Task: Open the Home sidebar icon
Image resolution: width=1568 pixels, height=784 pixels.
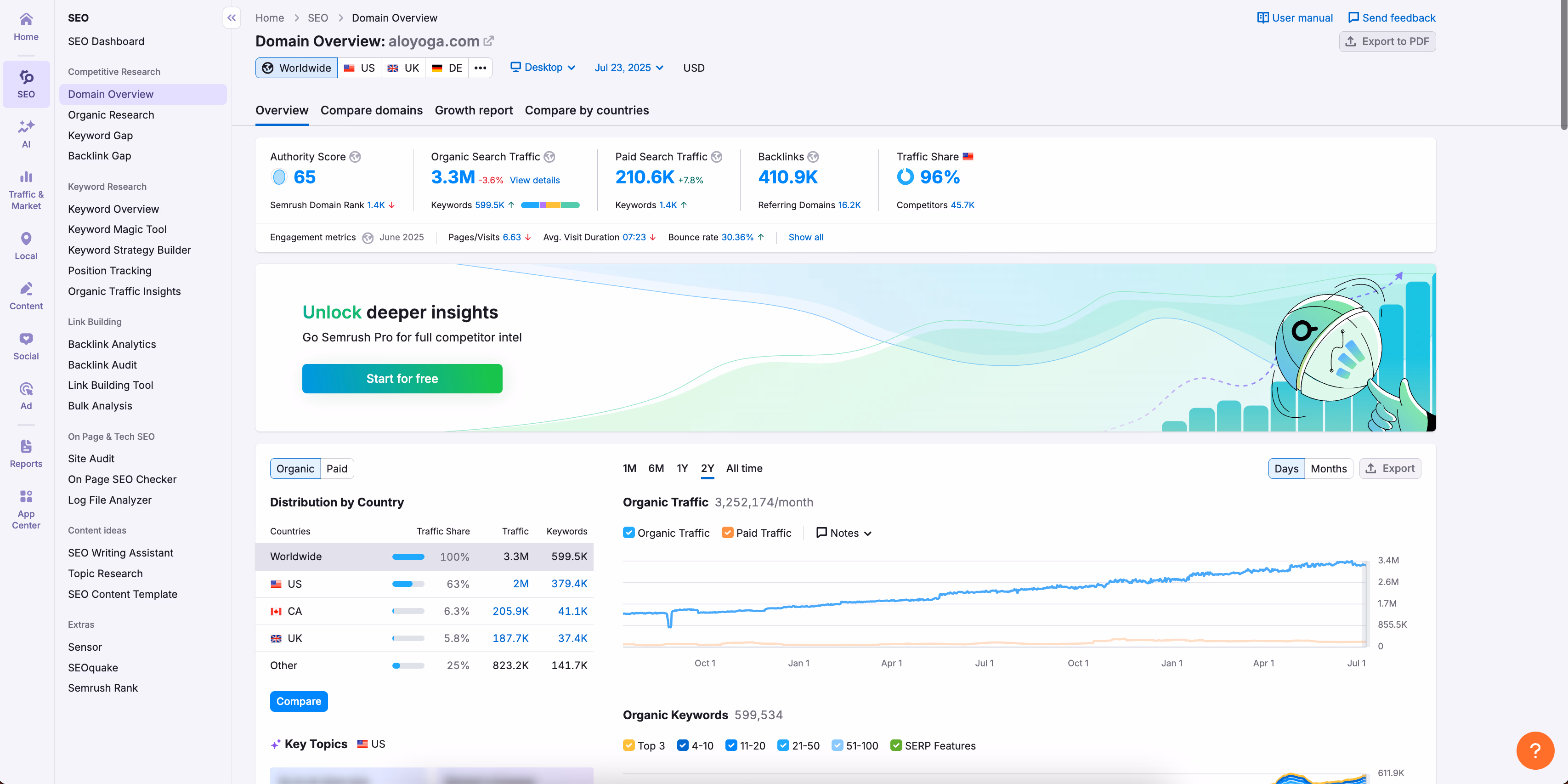Action: [x=26, y=27]
